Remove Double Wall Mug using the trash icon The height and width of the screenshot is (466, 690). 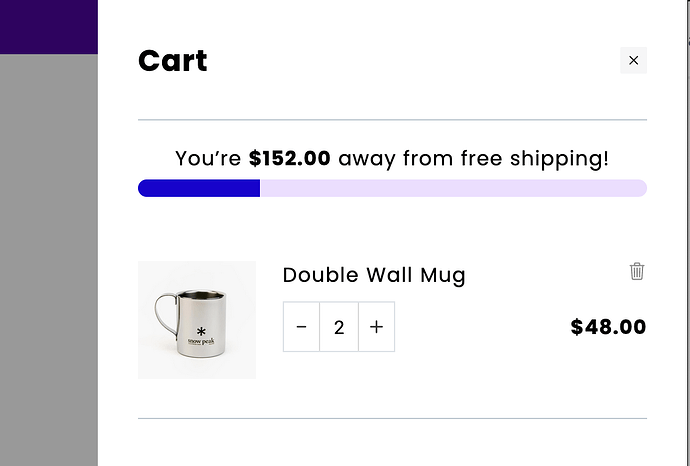[637, 271]
